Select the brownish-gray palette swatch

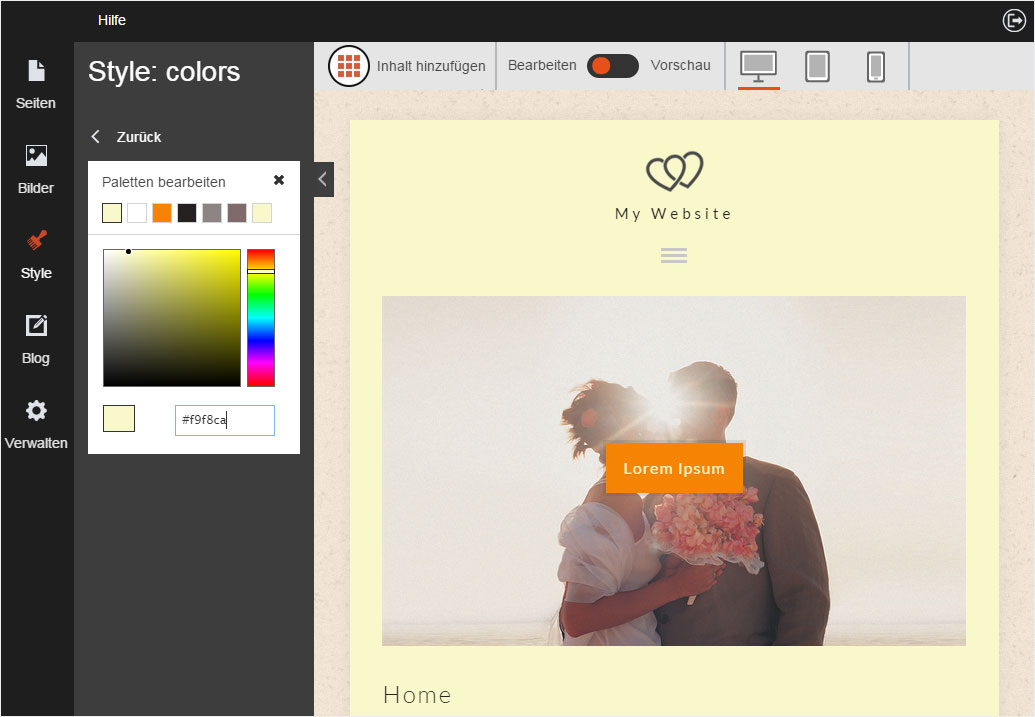pyautogui.click(x=237, y=213)
